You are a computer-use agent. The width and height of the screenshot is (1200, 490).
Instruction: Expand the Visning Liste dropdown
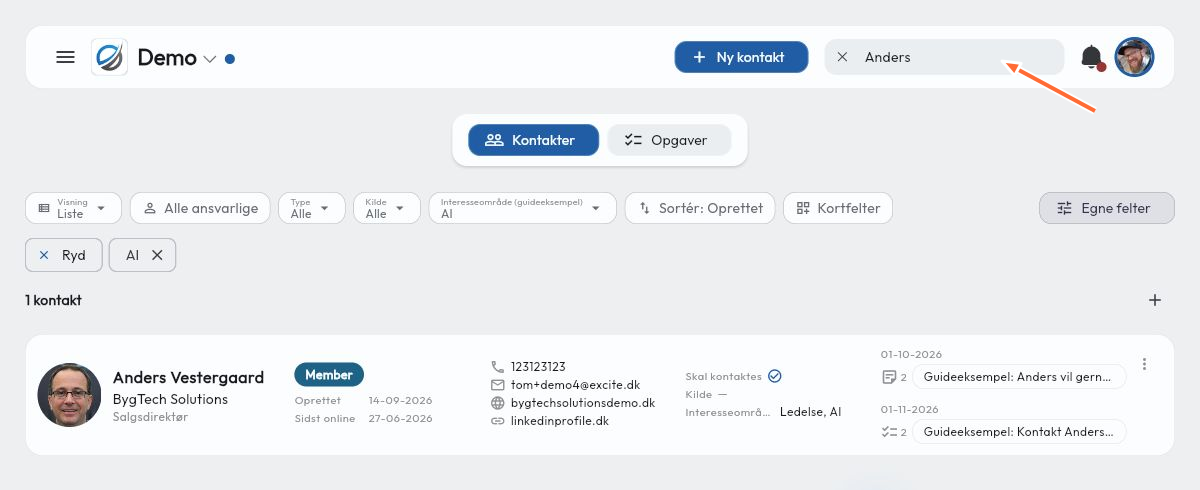tap(73, 208)
